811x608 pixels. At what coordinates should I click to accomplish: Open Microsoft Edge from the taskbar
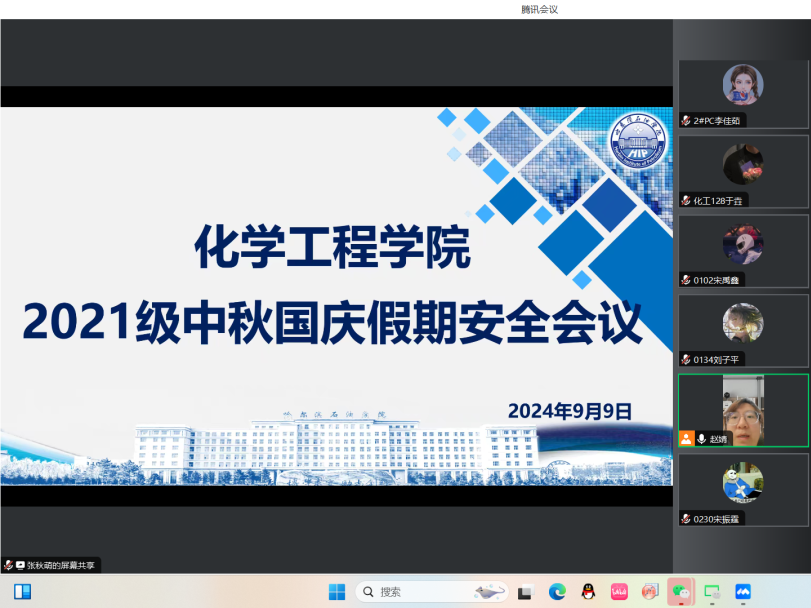(x=557, y=592)
